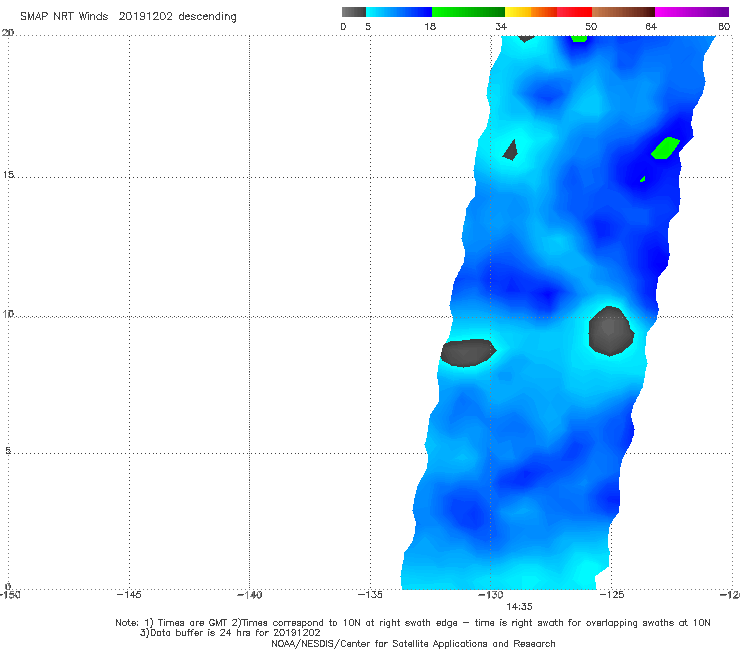The height and width of the screenshot is (650, 740).
Task: Click the cyan-to-blue 5-18 color bar segment
Action: pos(399,12)
